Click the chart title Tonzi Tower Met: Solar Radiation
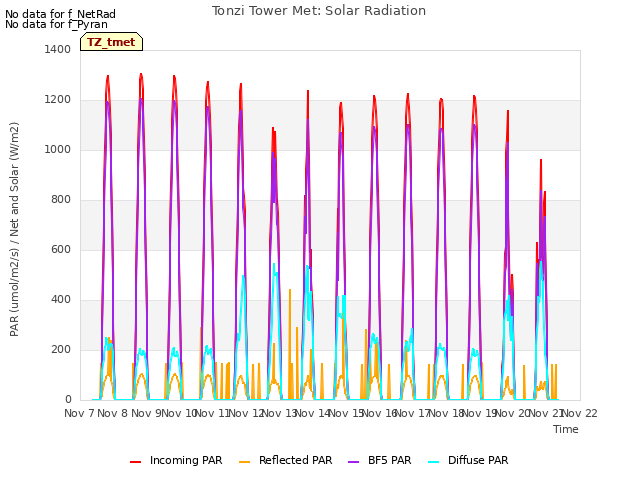 pos(319,11)
